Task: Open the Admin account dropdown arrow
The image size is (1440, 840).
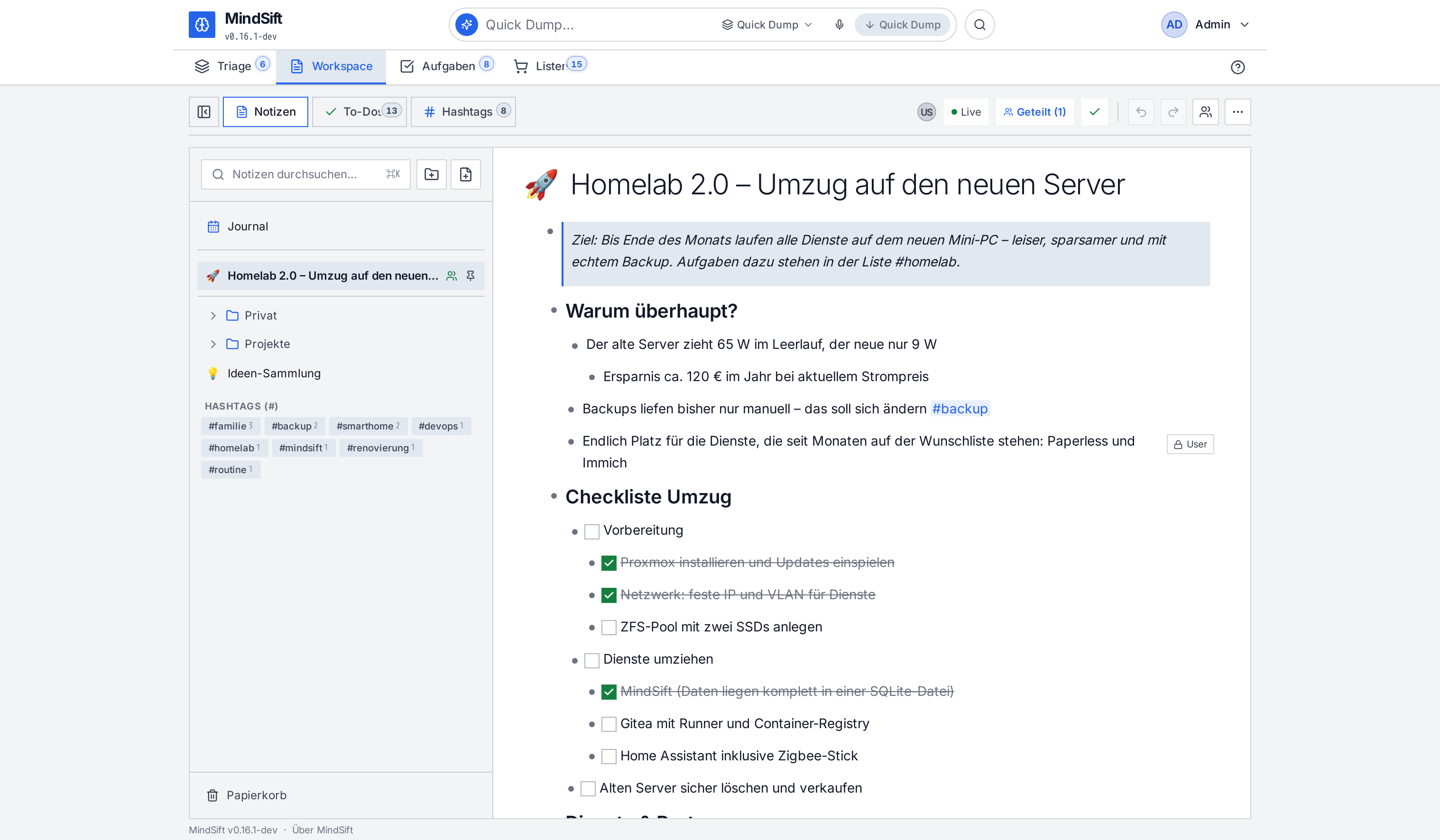Action: pyautogui.click(x=1245, y=25)
